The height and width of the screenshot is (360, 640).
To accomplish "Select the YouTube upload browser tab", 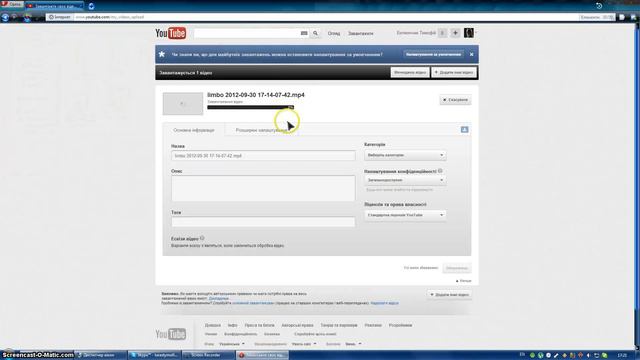I will coord(54,6).
